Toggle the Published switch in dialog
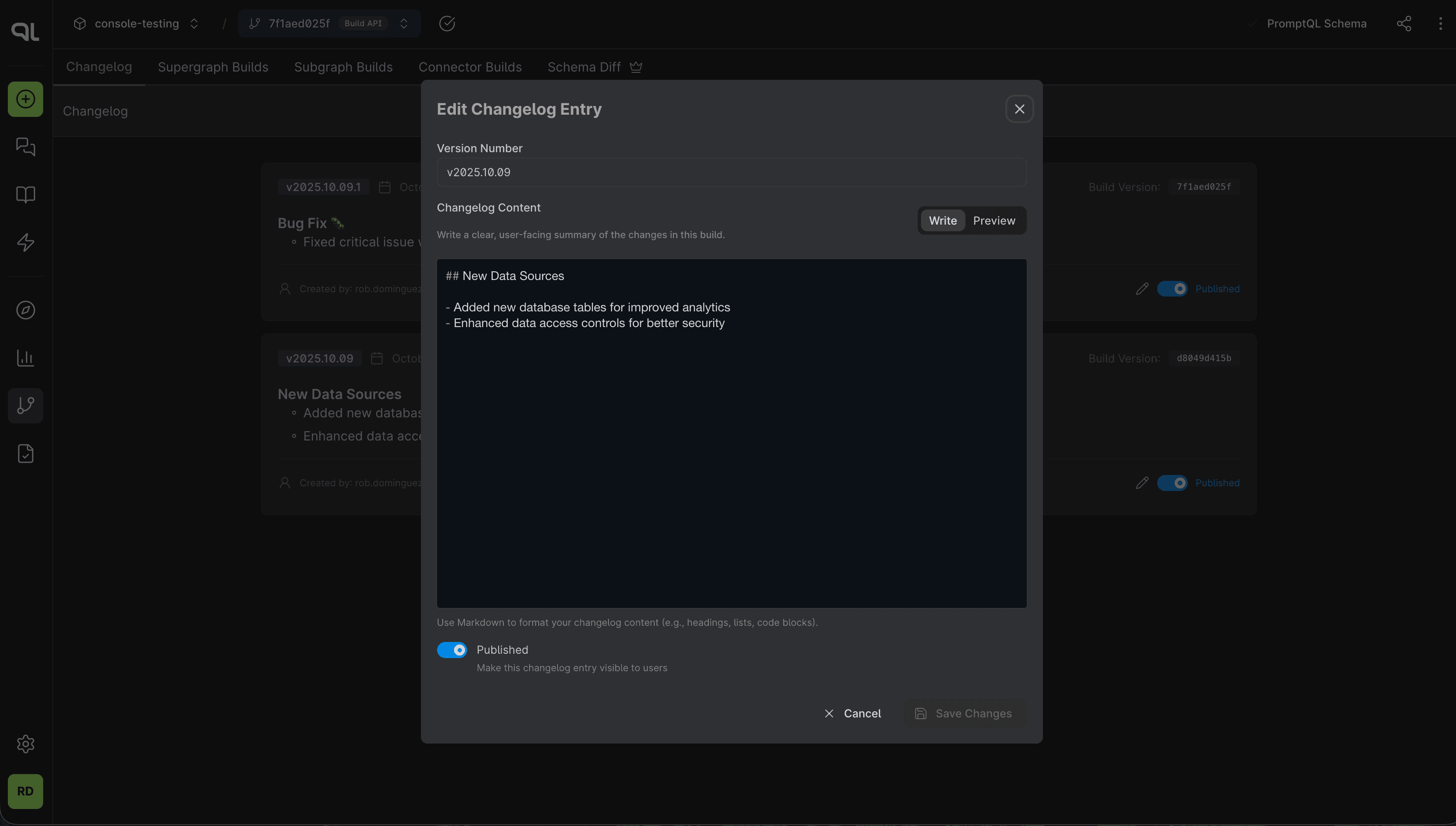The width and height of the screenshot is (1456, 826). tap(451, 650)
